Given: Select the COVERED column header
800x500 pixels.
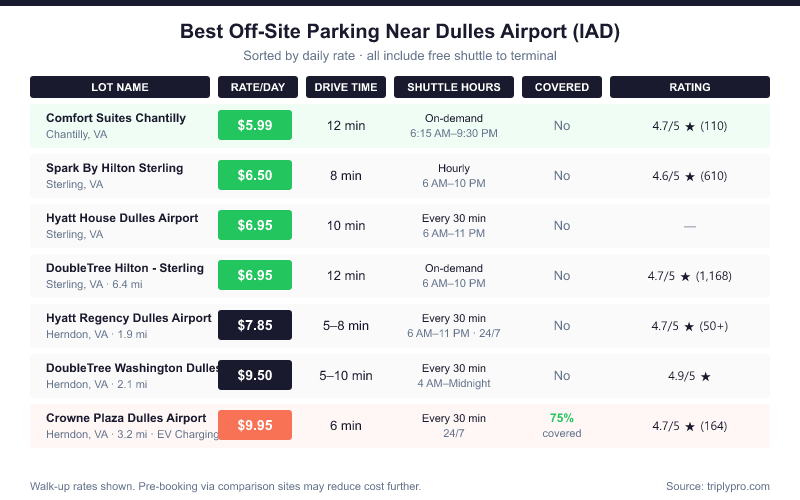Looking at the screenshot, I should (x=562, y=87).
